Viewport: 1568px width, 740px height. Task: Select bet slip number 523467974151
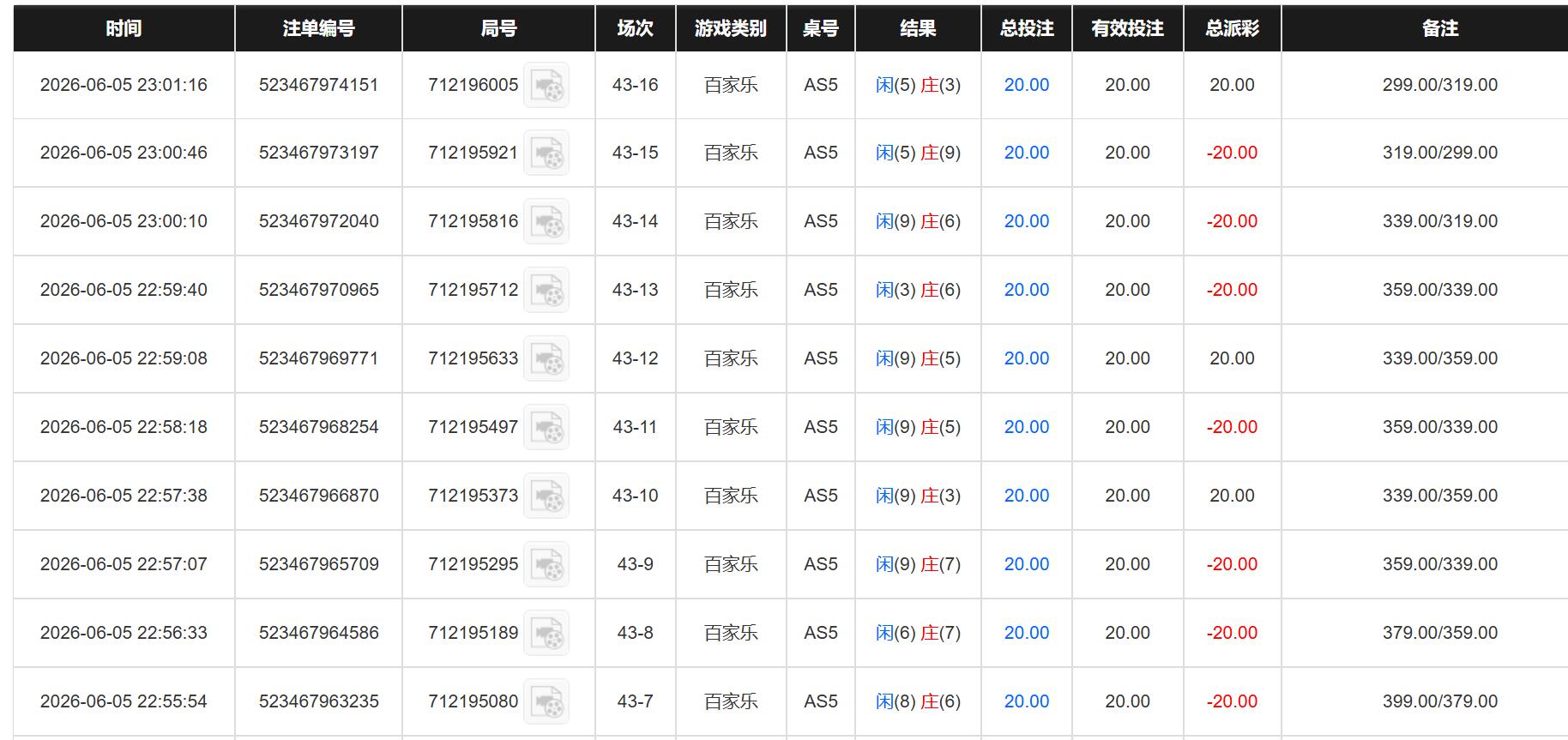(318, 85)
